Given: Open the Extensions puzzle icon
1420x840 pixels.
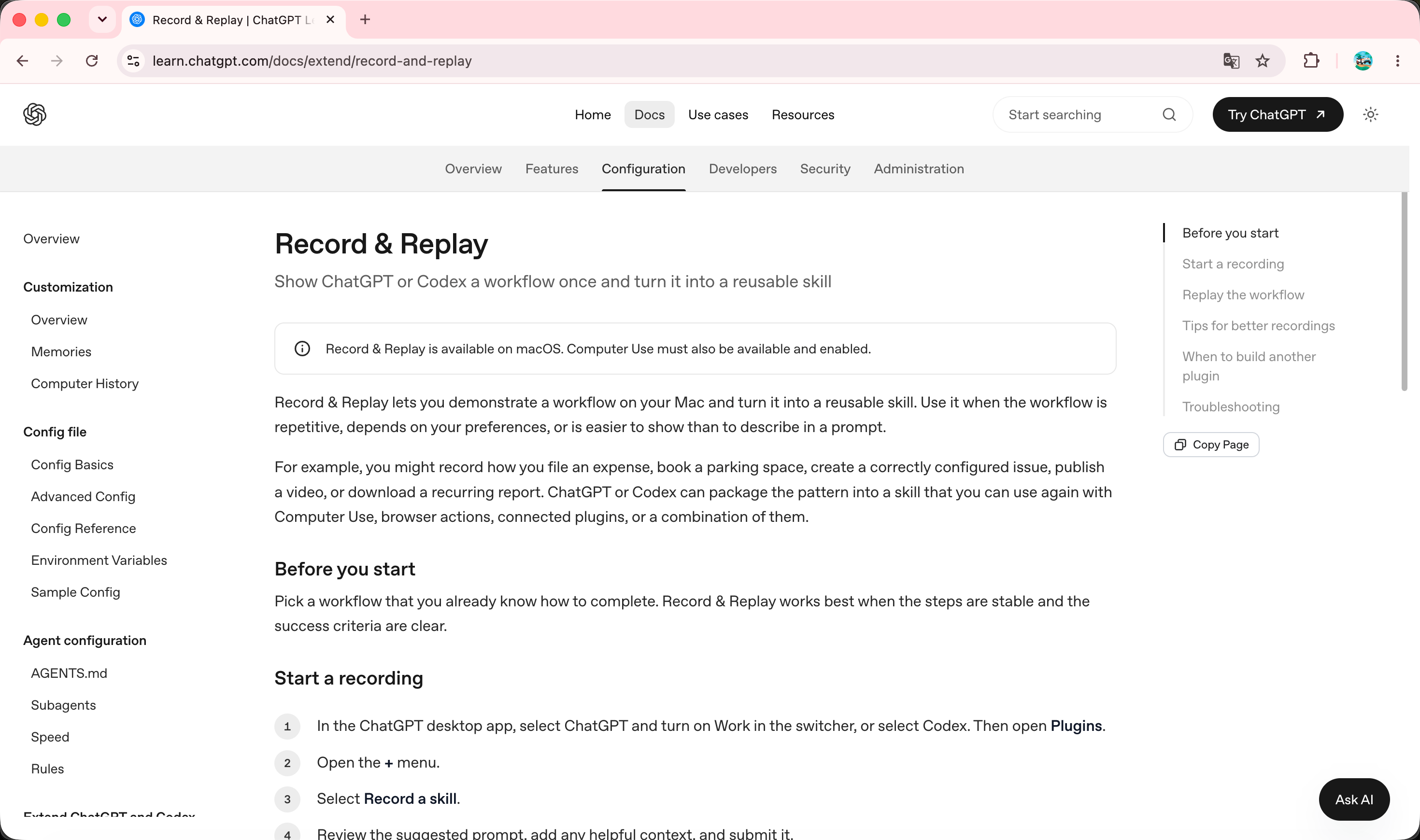Looking at the screenshot, I should point(1311,60).
